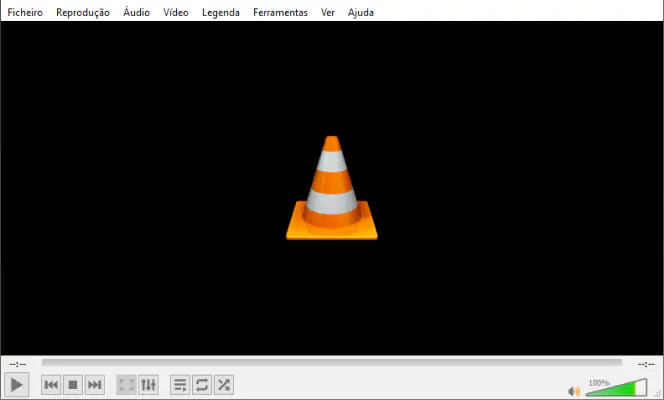Click the remaining time label

[646, 364]
